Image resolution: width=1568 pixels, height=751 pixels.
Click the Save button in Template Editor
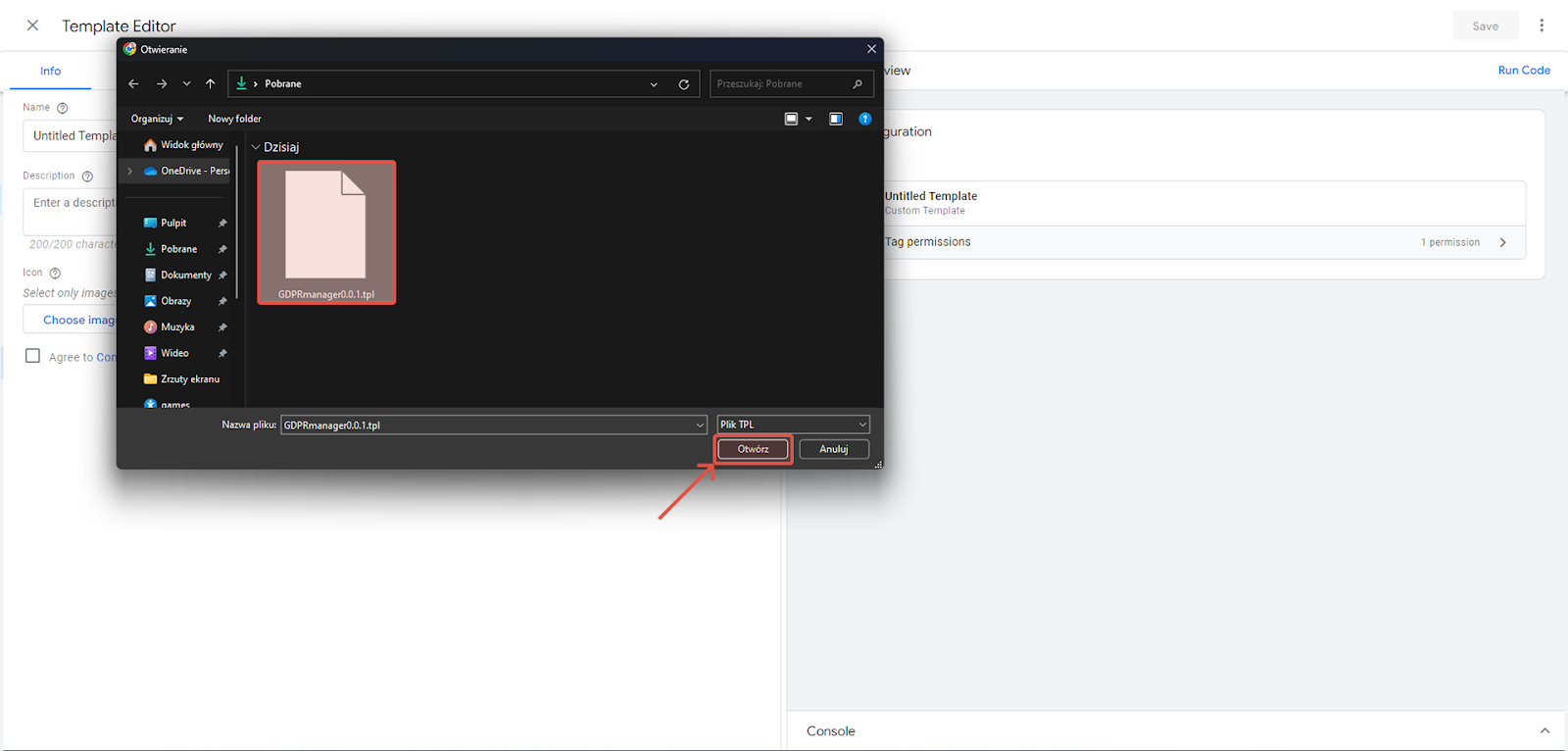coord(1486,26)
